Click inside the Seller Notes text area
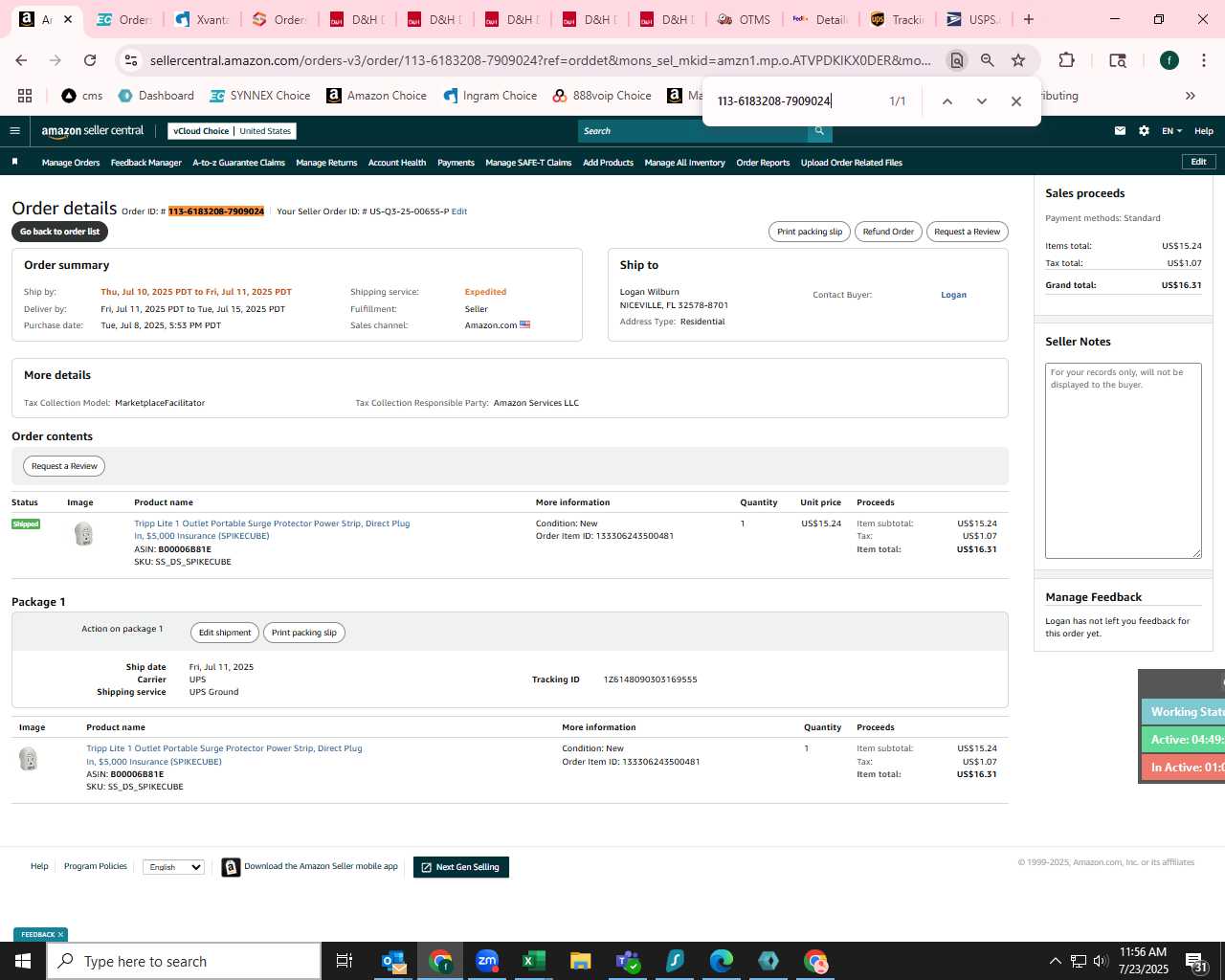This screenshot has height=980, width=1225. (1124, 460)
